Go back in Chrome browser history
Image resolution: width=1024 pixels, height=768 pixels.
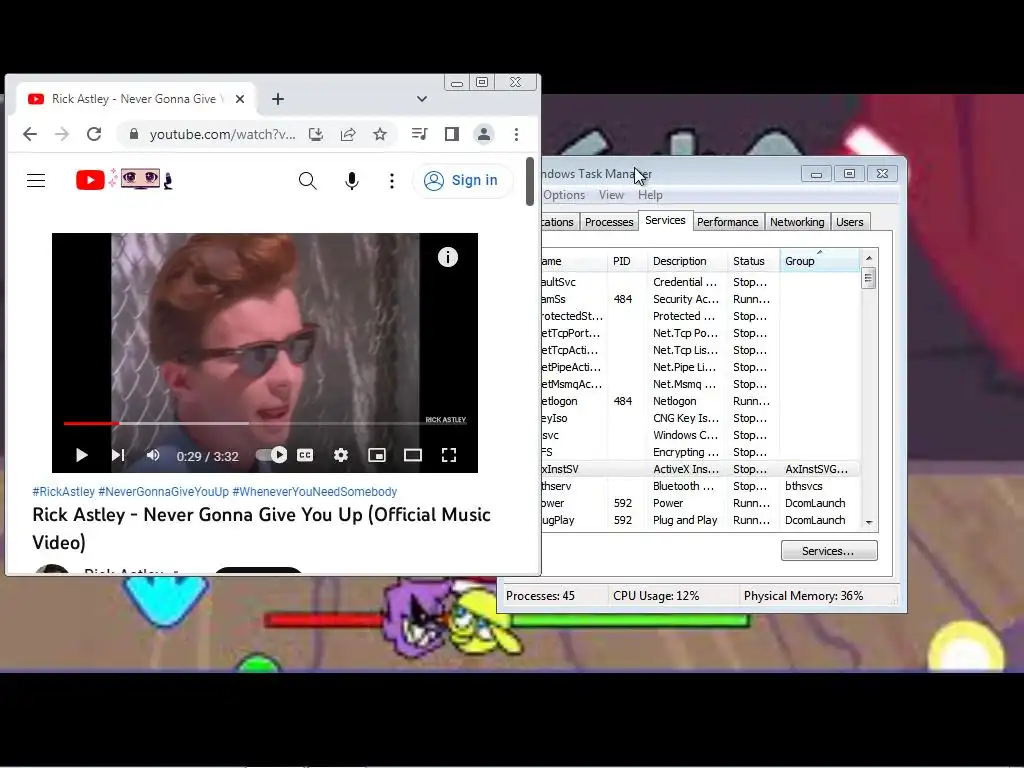pyautogui.click(x=30, y=135)
